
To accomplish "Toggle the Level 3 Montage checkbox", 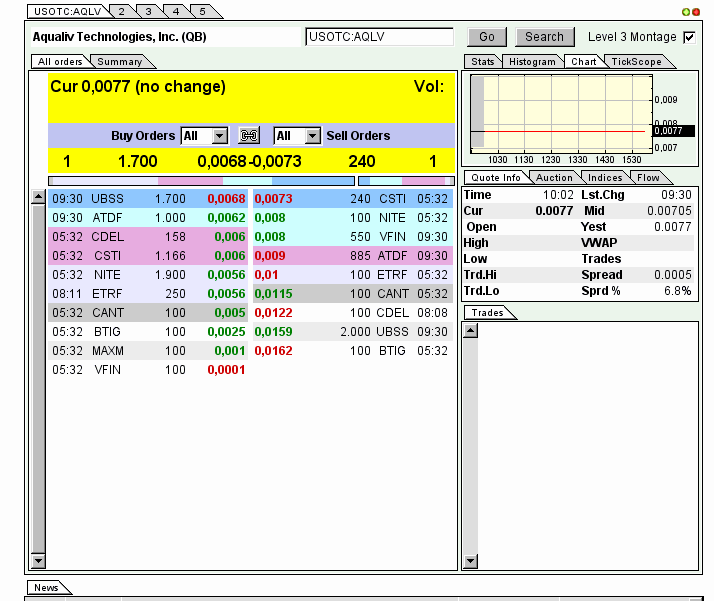I will pos(689,37).
